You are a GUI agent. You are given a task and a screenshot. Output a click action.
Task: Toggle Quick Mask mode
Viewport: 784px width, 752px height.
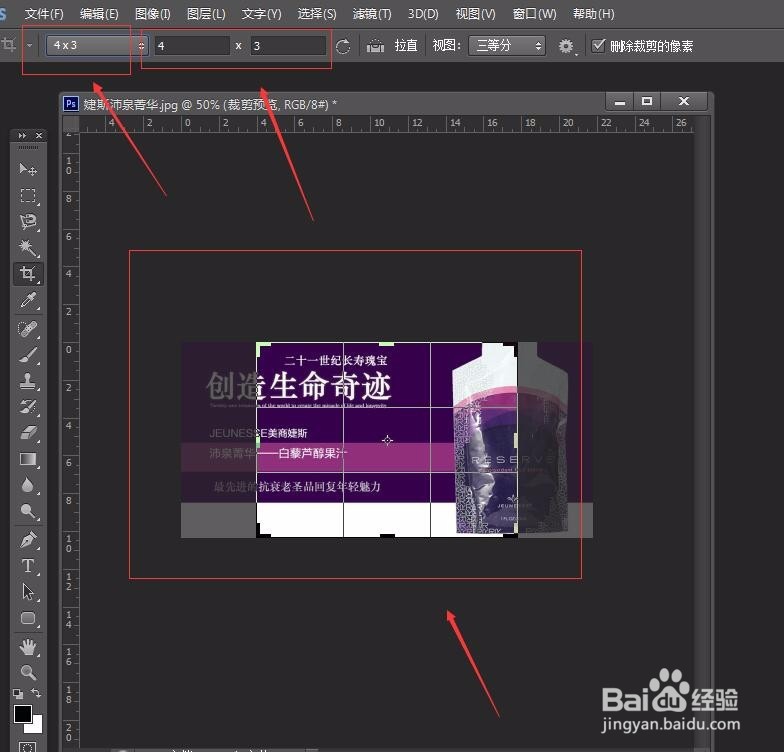pos(28,747)
